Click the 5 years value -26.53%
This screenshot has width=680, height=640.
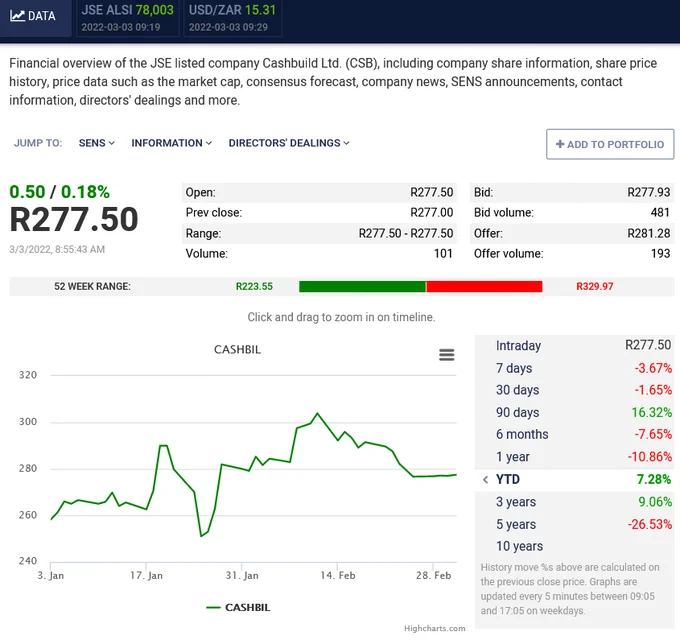click(x=650, y=524)
